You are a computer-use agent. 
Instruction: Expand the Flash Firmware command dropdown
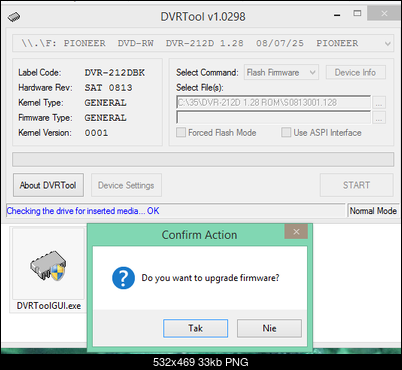point(312,72)
